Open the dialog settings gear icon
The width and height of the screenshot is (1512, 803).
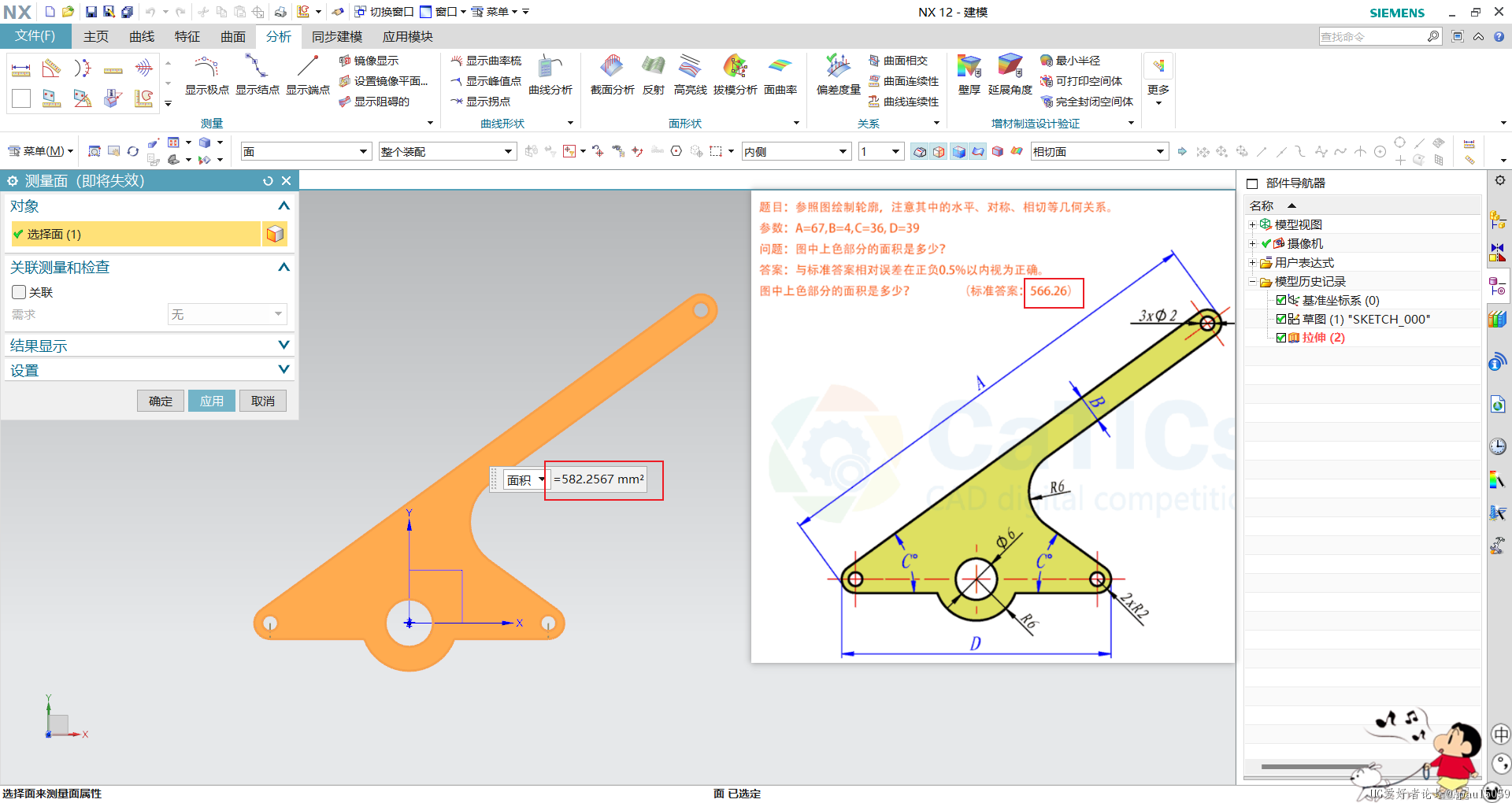13,181
